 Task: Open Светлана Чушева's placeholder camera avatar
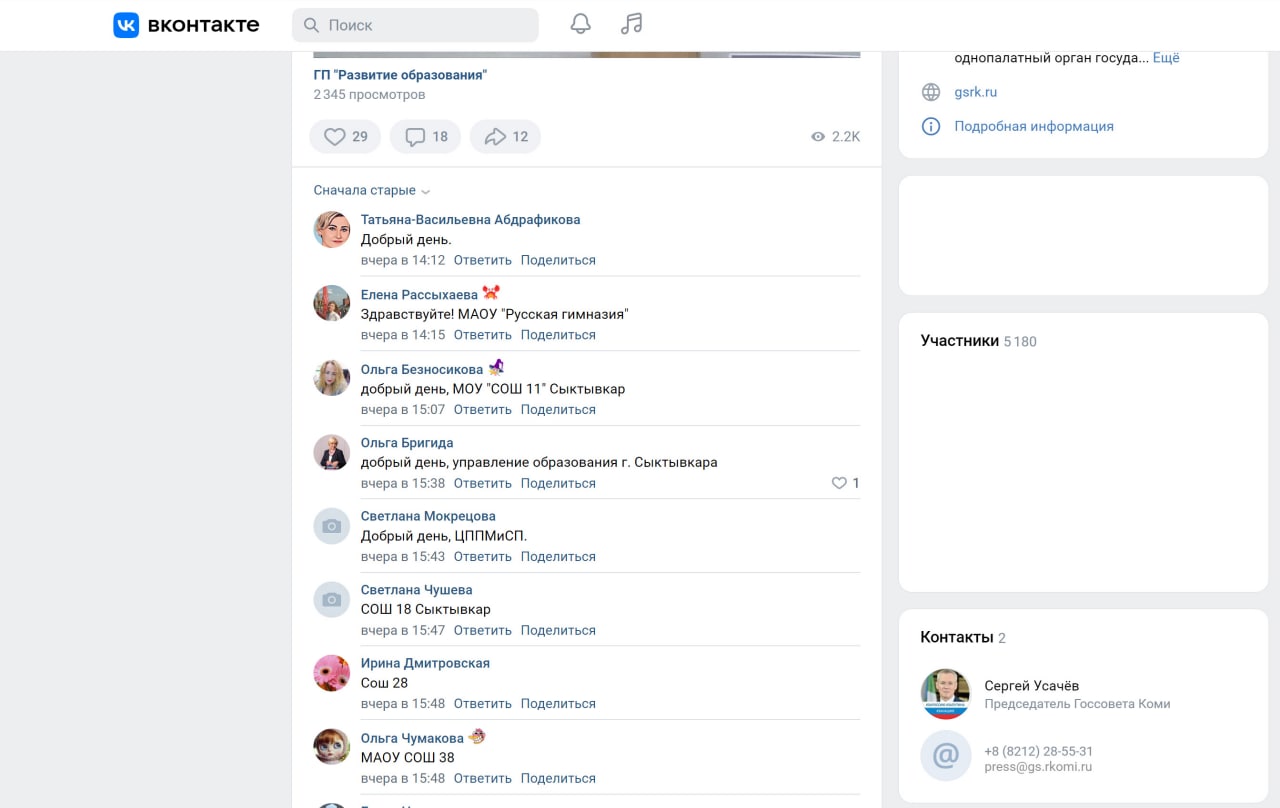point(332,599)
